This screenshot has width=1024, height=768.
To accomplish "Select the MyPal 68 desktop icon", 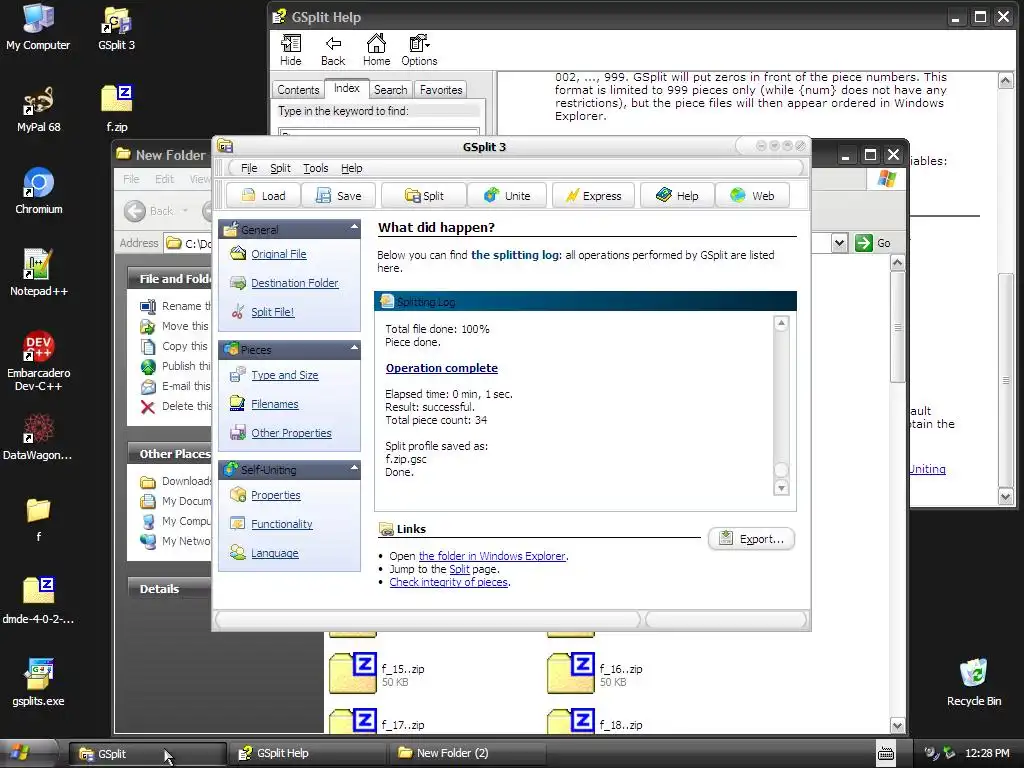I will 39,110.
